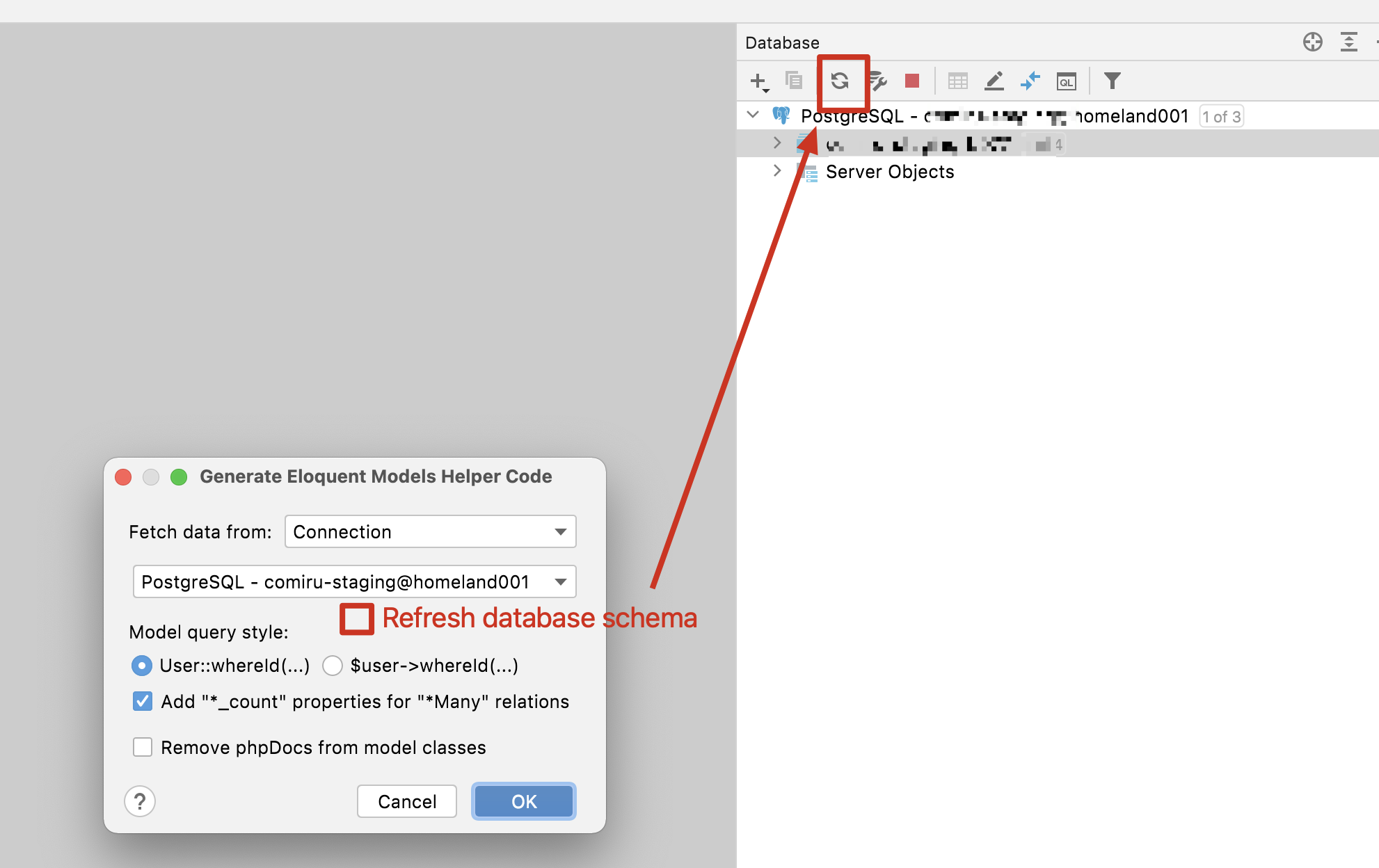The height and width of the screenshot is (868, 1379).
Task: Click the Cancel button in the dialog
Action: [x=406, y=801]
